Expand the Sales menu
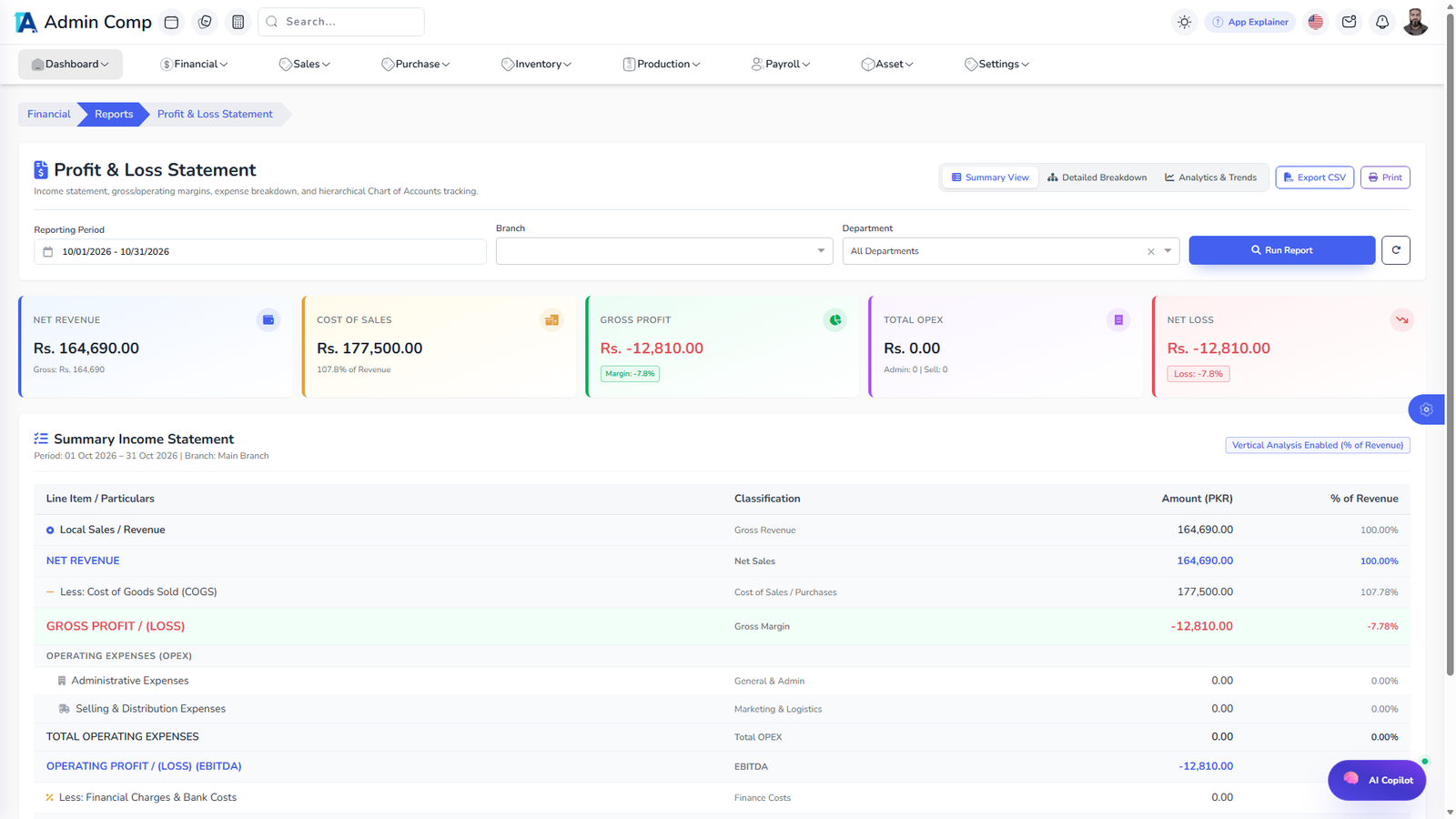 [305, 65]
